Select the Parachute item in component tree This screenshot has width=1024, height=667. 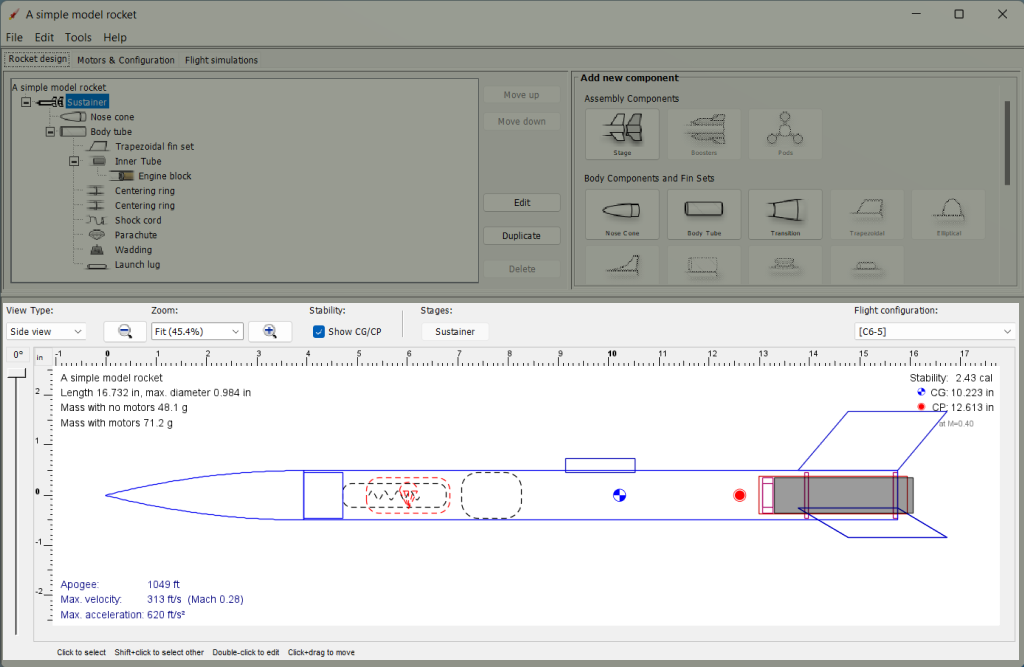(135, 235)
